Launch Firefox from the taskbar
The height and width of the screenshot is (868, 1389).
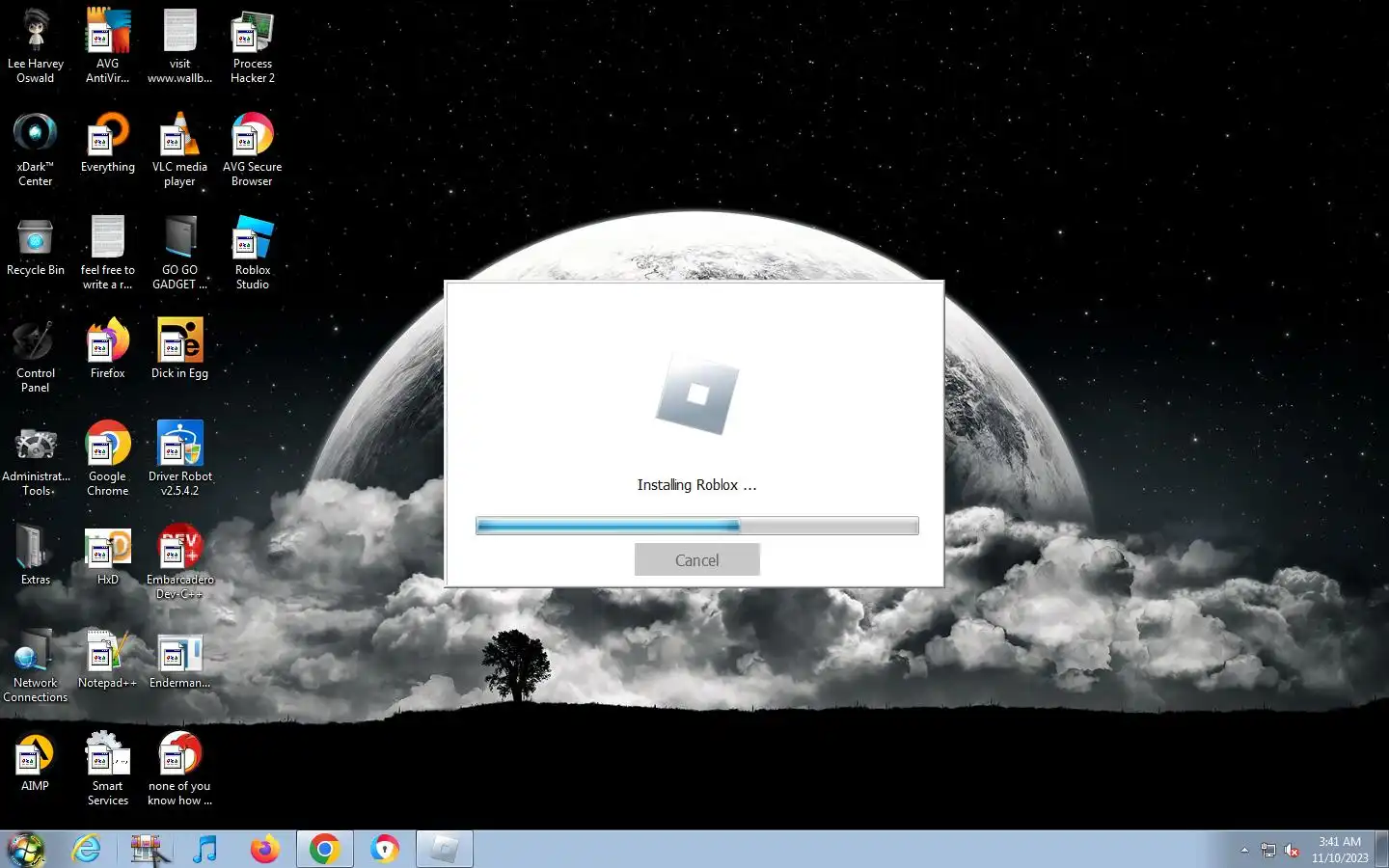[x=264, y=849]
